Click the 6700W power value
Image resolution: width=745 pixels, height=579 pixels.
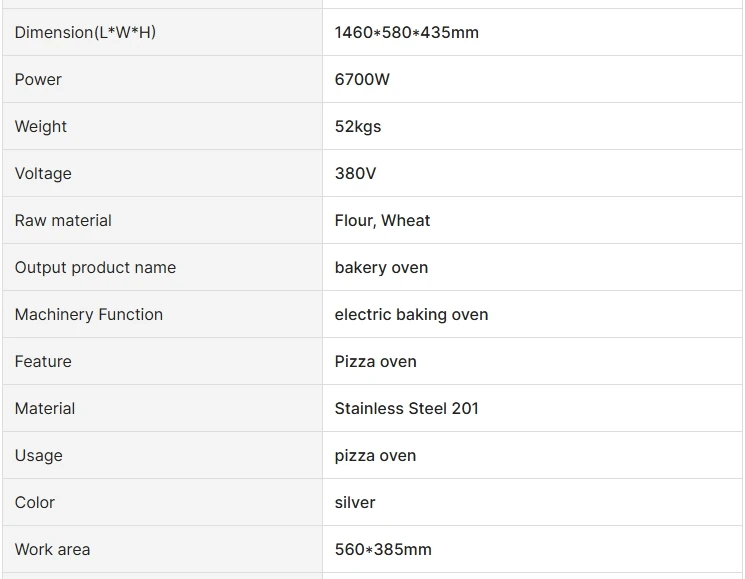click(x=362, y=79)
